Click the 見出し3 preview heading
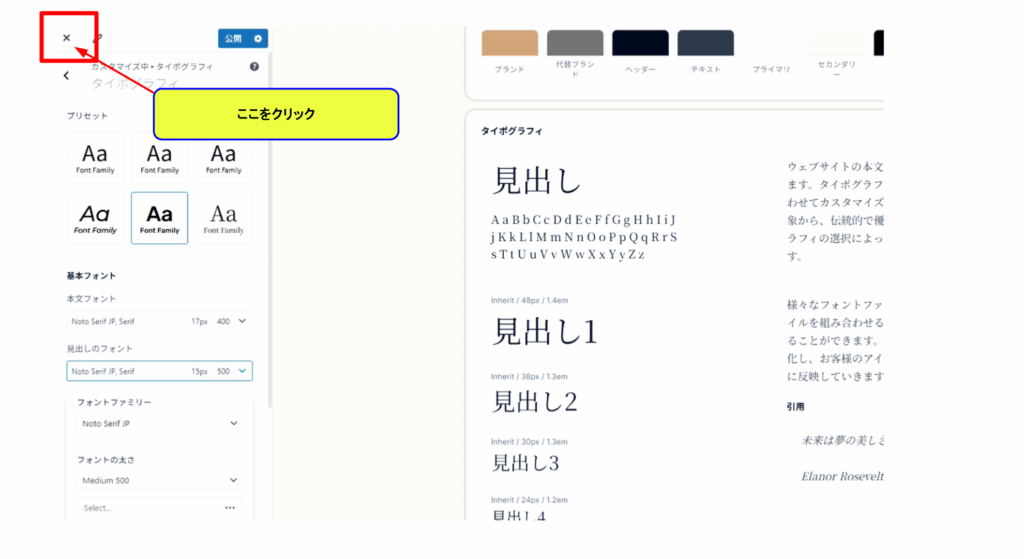1024x559 pixels. [525, 463]
